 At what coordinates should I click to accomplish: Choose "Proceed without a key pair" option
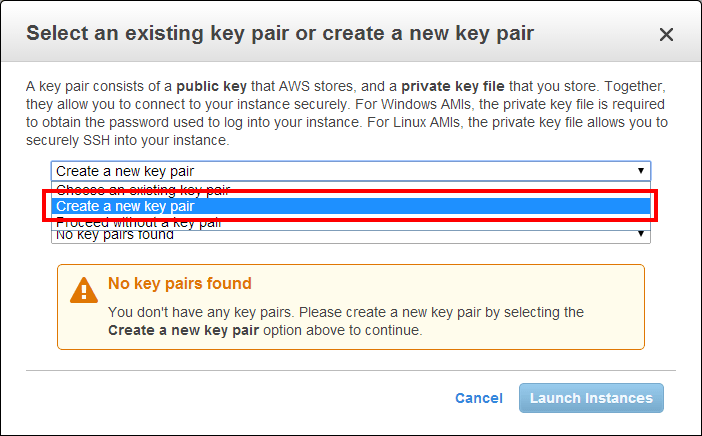click(x=138, y=222)
